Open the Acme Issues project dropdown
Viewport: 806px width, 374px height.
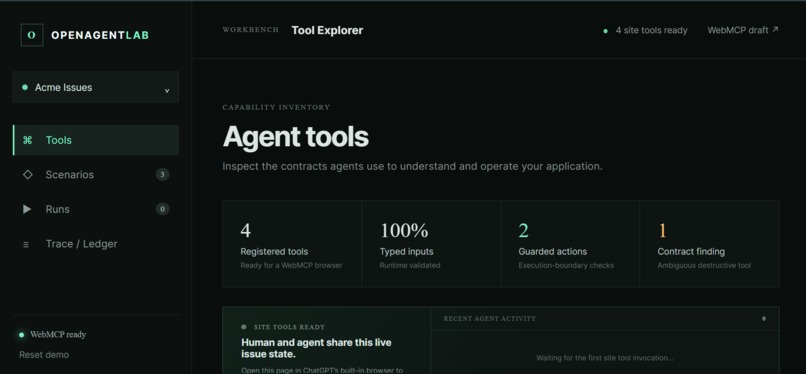pos(96,87)
